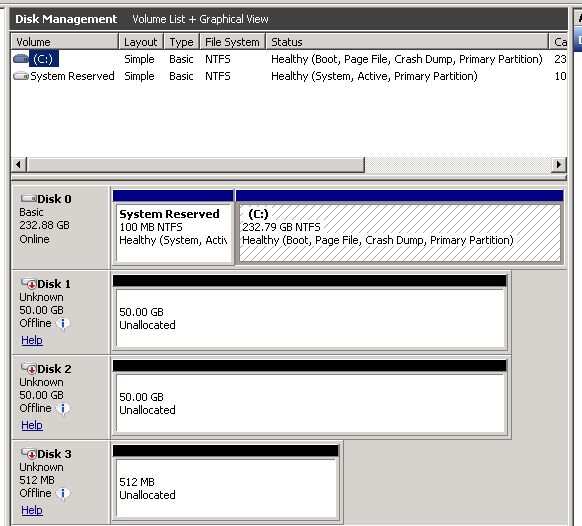Sort by the File System column header

tap(233, 42)
